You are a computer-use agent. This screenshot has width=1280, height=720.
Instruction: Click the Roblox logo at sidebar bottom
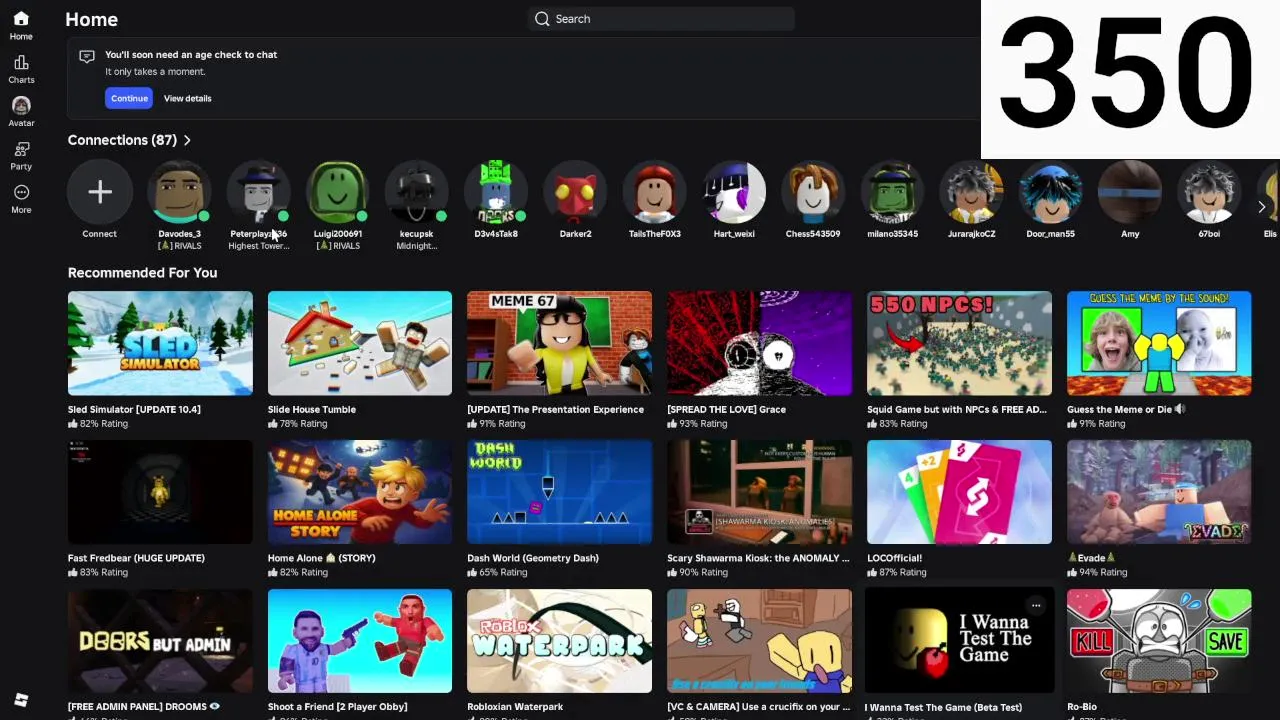tap(21, 700)
